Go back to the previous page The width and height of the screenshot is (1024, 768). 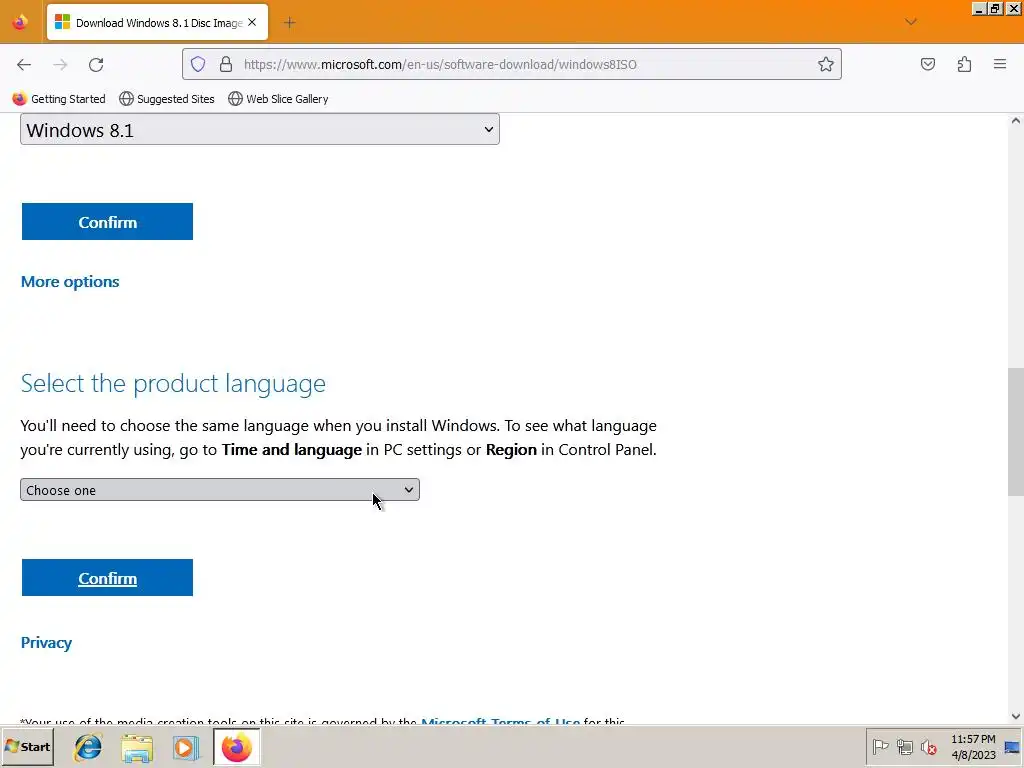click(x=24, y=64)
